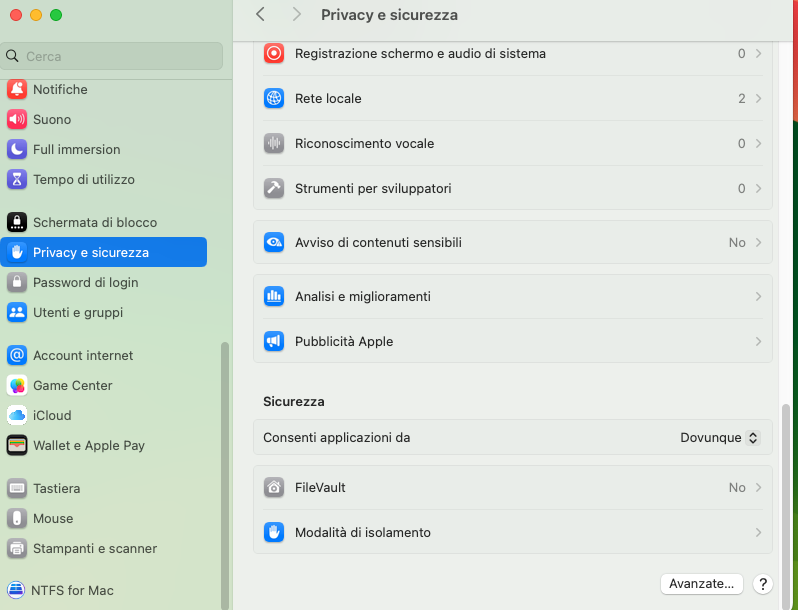Click the Suono speaker icon
The height and width of the screenshot is (610, 798).
17,119
